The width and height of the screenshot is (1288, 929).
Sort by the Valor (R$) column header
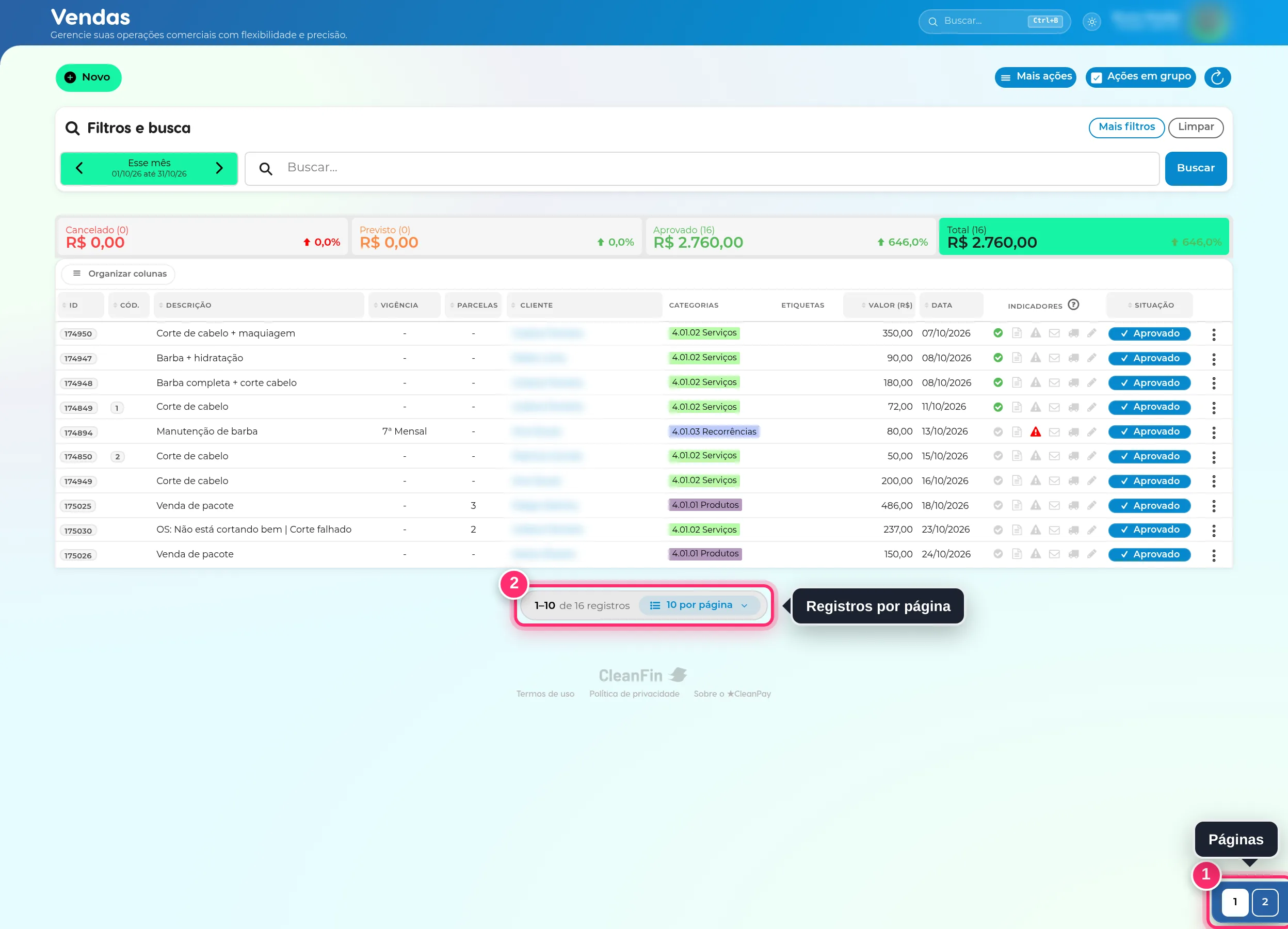[x=879, y=305]
